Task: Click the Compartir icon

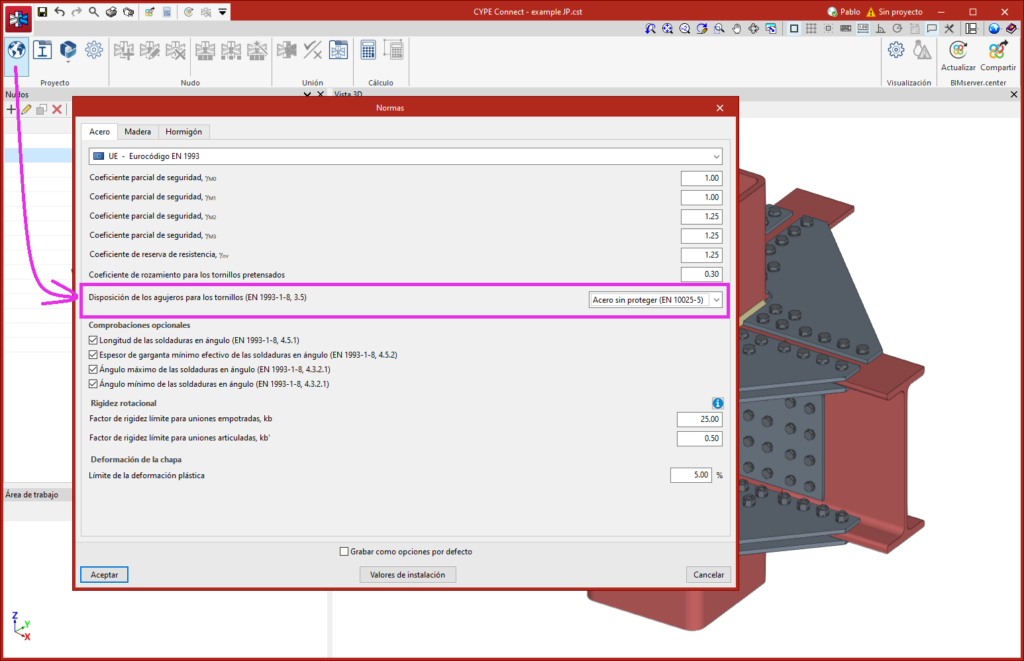Action: coord(997,50)
